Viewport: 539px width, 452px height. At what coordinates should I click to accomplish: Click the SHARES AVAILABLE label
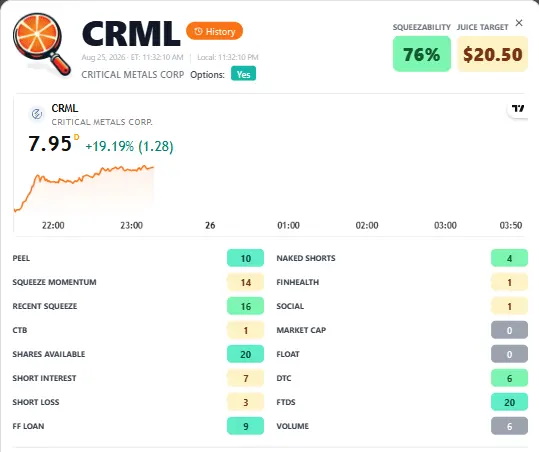tap(48, 354)
